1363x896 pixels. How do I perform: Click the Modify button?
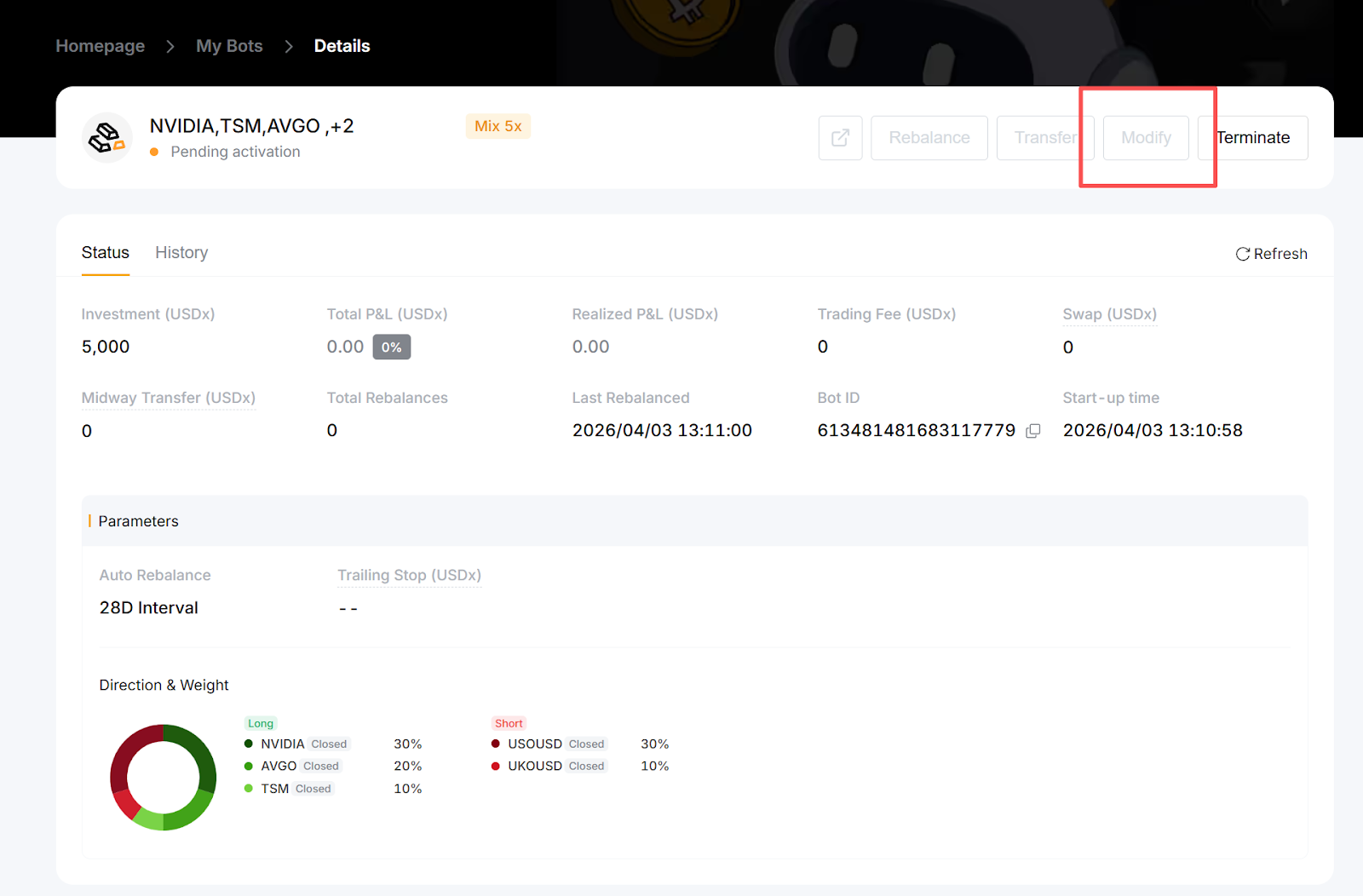(x=1145, y=138)
